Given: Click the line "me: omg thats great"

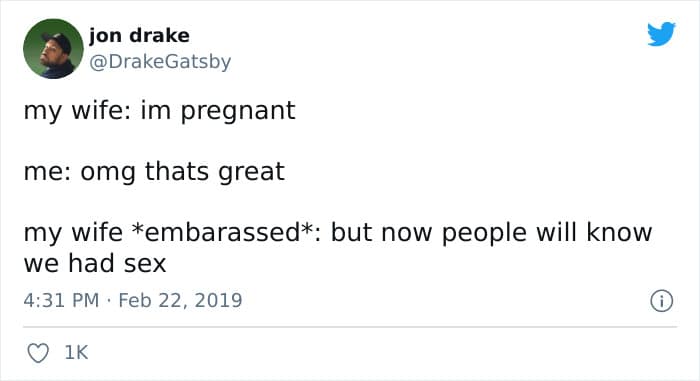Looking at the screenshot, I should (x=154, y=172).
